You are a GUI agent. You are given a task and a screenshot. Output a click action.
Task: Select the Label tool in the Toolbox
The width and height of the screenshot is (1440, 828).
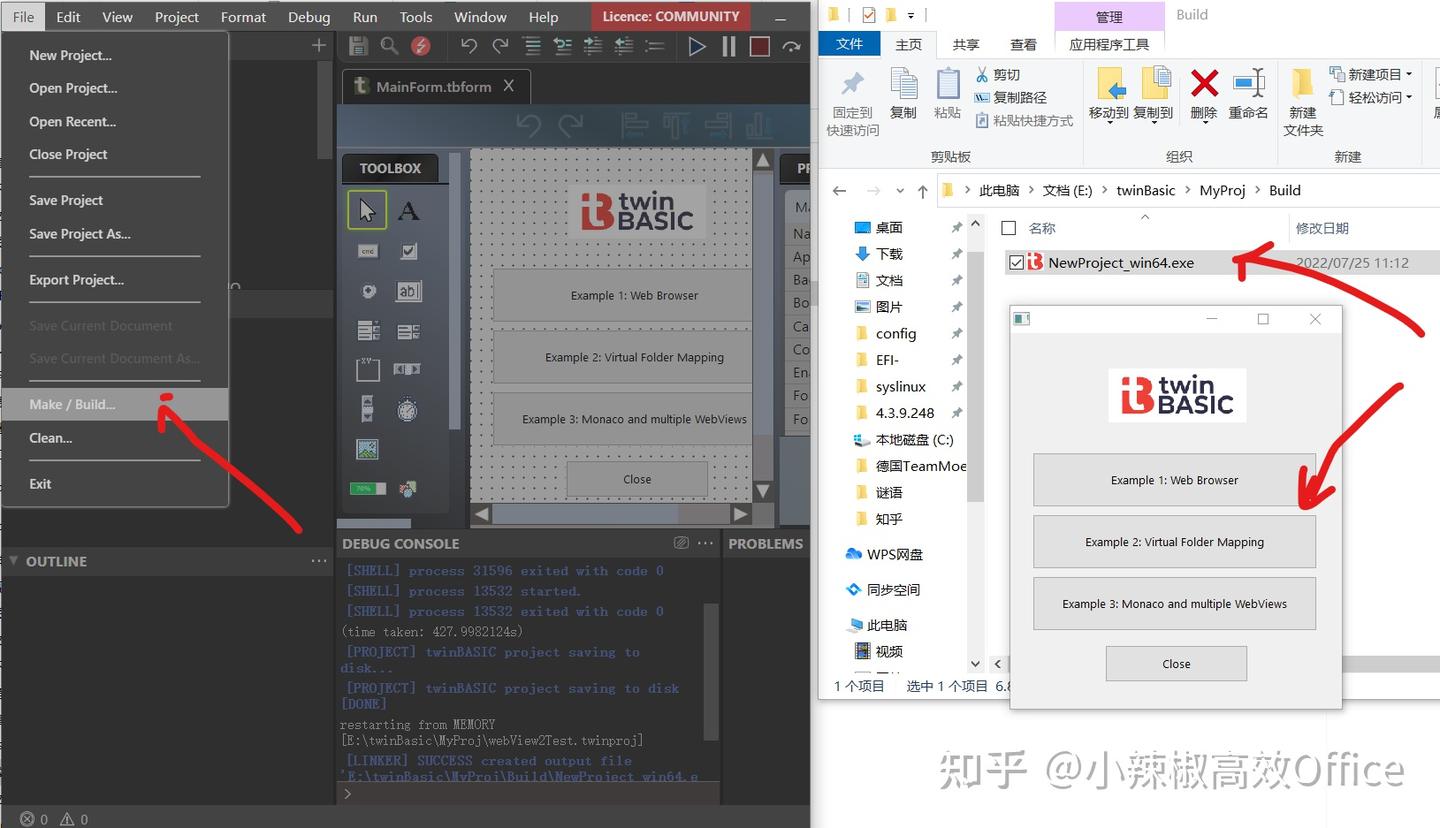[x=409, y=210]
